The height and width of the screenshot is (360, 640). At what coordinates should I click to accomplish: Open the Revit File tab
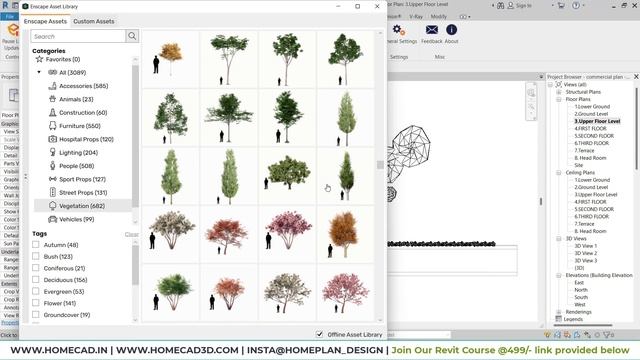9,17
